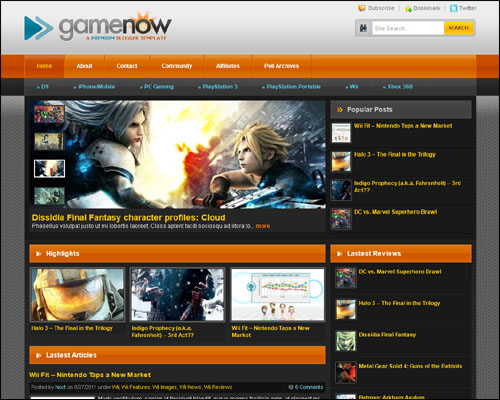
Task: Click the Halo 3 helmet image in Highlights
Action: pyautogui.click(x=77, y=295)
